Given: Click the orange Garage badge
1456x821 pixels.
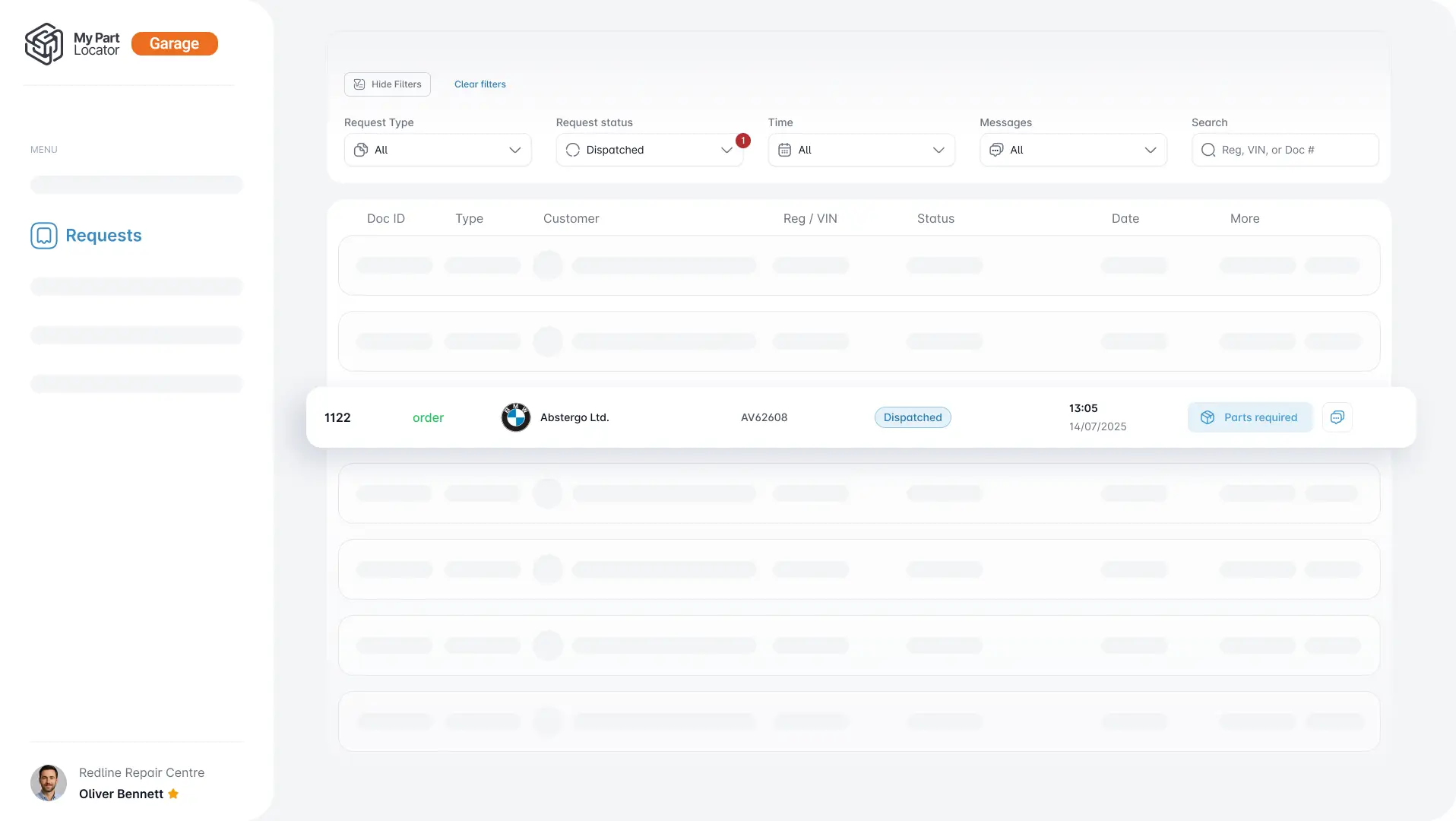Looking at the screenshot, I should pyautogui.click(x=174, y=44).
